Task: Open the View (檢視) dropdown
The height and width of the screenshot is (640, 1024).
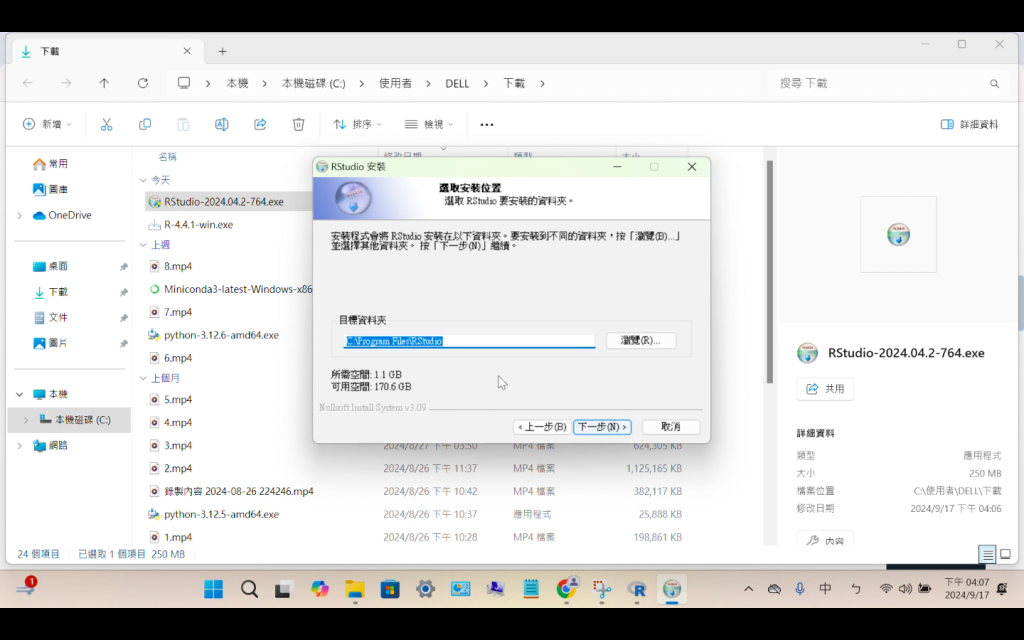Action: pyautogui.click(x=428, y=124)
